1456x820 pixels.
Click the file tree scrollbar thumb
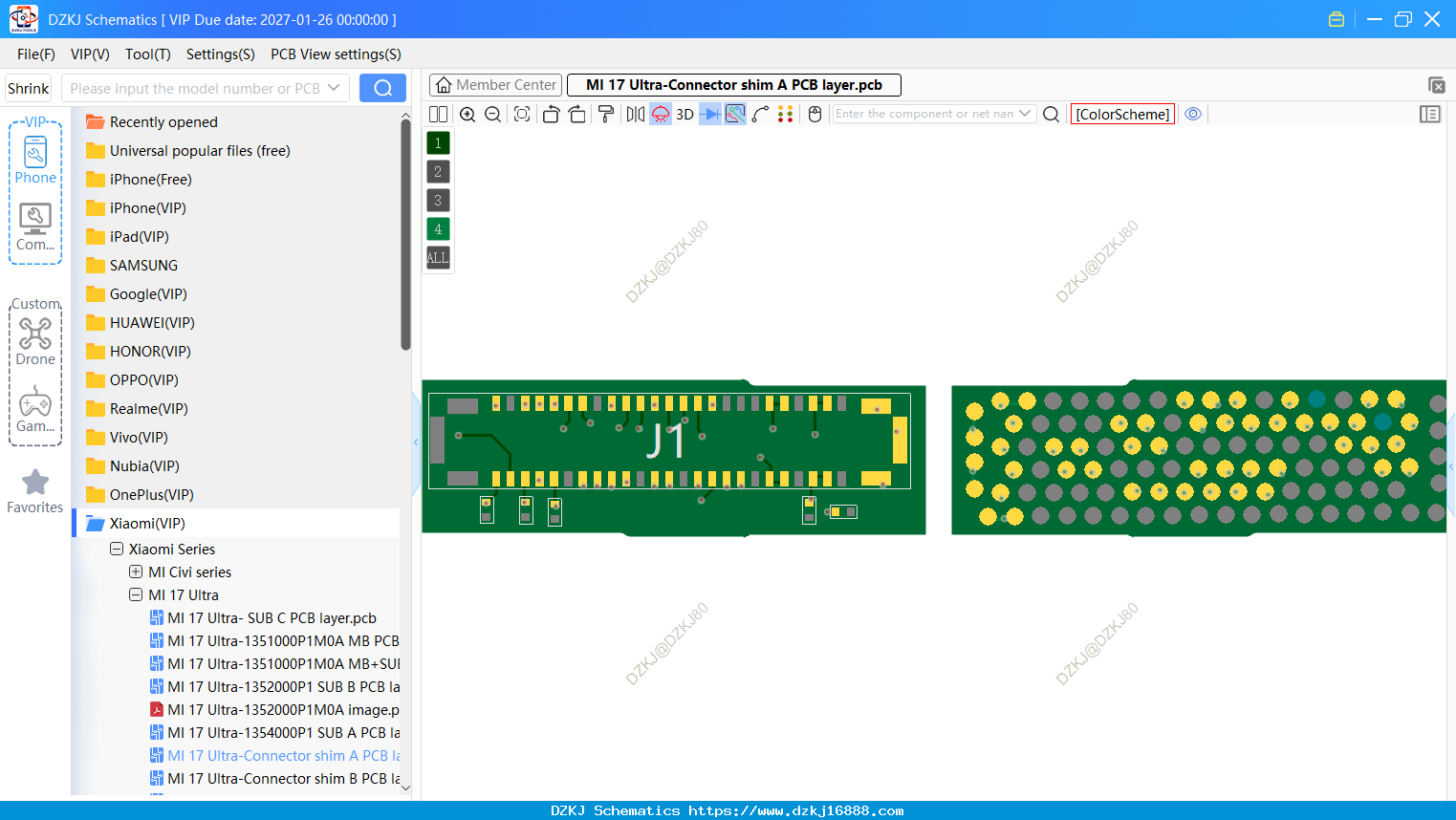(405, 236)
